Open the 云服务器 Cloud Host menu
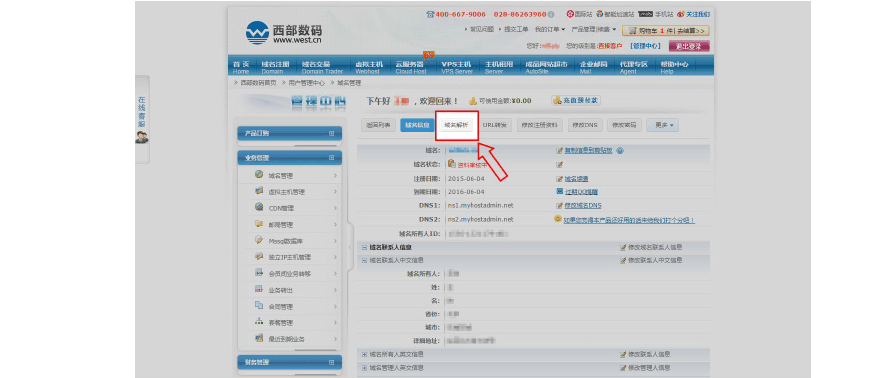 coord(411,67)
